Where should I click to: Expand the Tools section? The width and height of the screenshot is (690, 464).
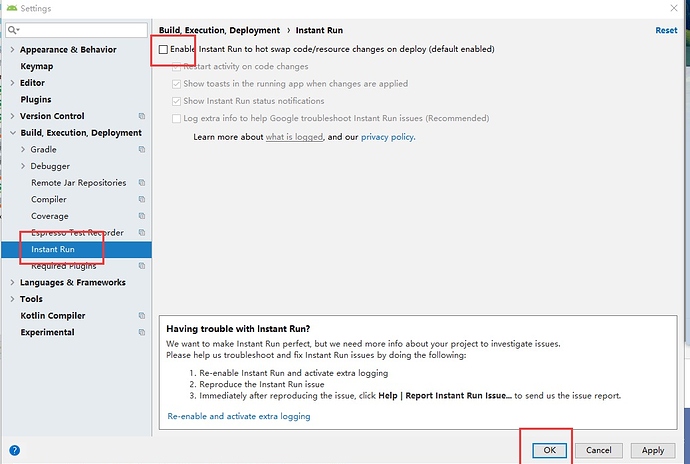12,299
